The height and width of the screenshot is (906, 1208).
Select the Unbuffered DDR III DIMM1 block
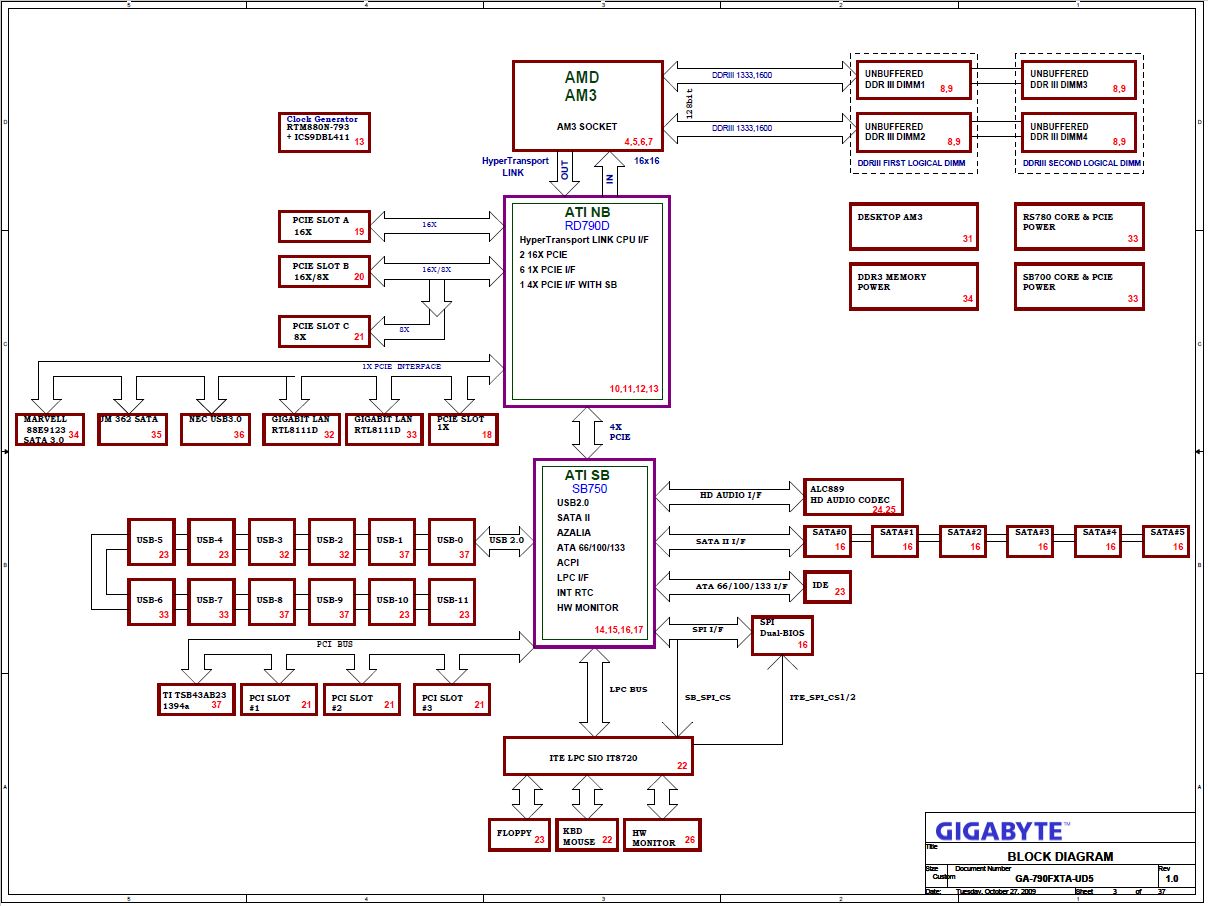(x=914, y=80)
